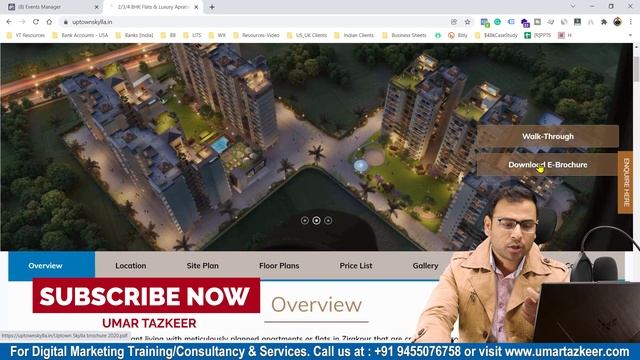Switch to the Events Manager tab
This screenshot has width=640, height=360.
pos(54,7)
